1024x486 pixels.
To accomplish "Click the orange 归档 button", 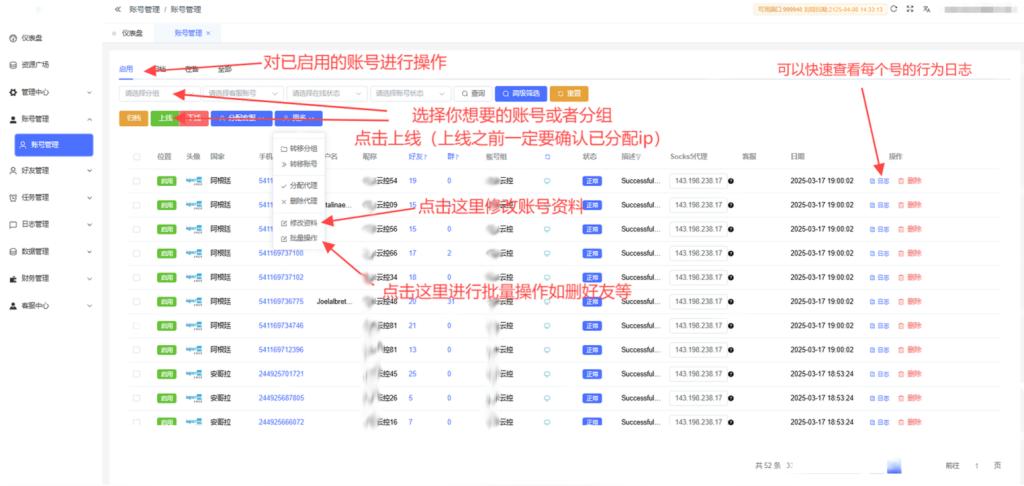I will tap(133, 118).
